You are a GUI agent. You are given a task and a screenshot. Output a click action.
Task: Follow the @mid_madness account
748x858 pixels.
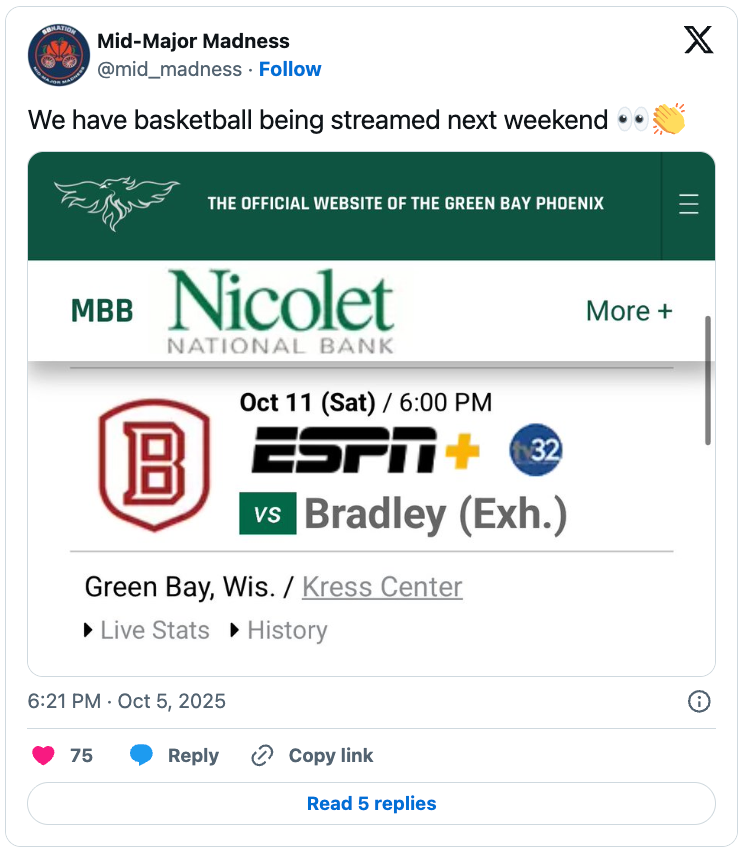[x=290, y=69]
